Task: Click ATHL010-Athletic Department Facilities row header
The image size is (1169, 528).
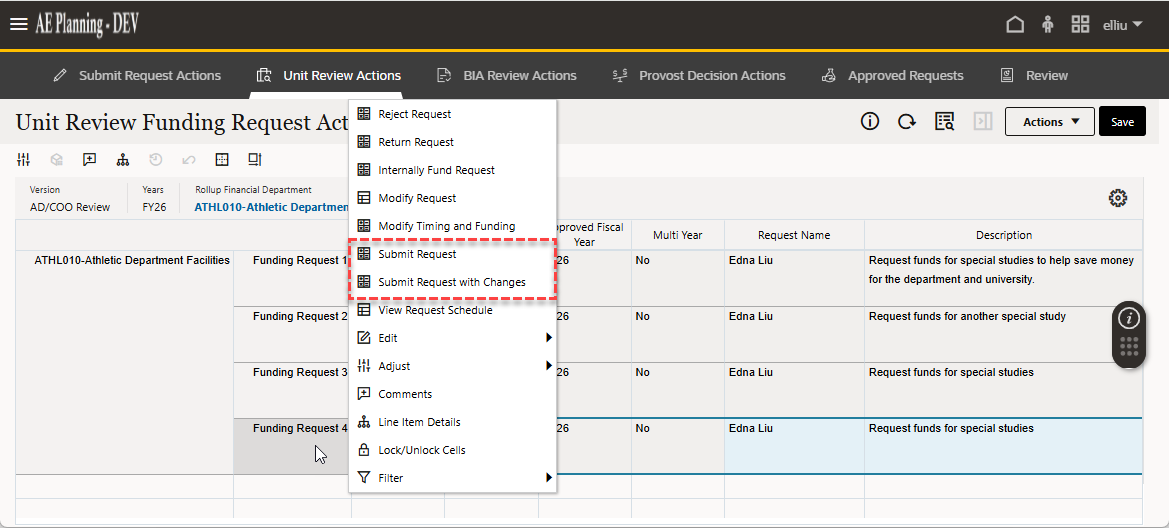Action: click(x=125, y=362)
